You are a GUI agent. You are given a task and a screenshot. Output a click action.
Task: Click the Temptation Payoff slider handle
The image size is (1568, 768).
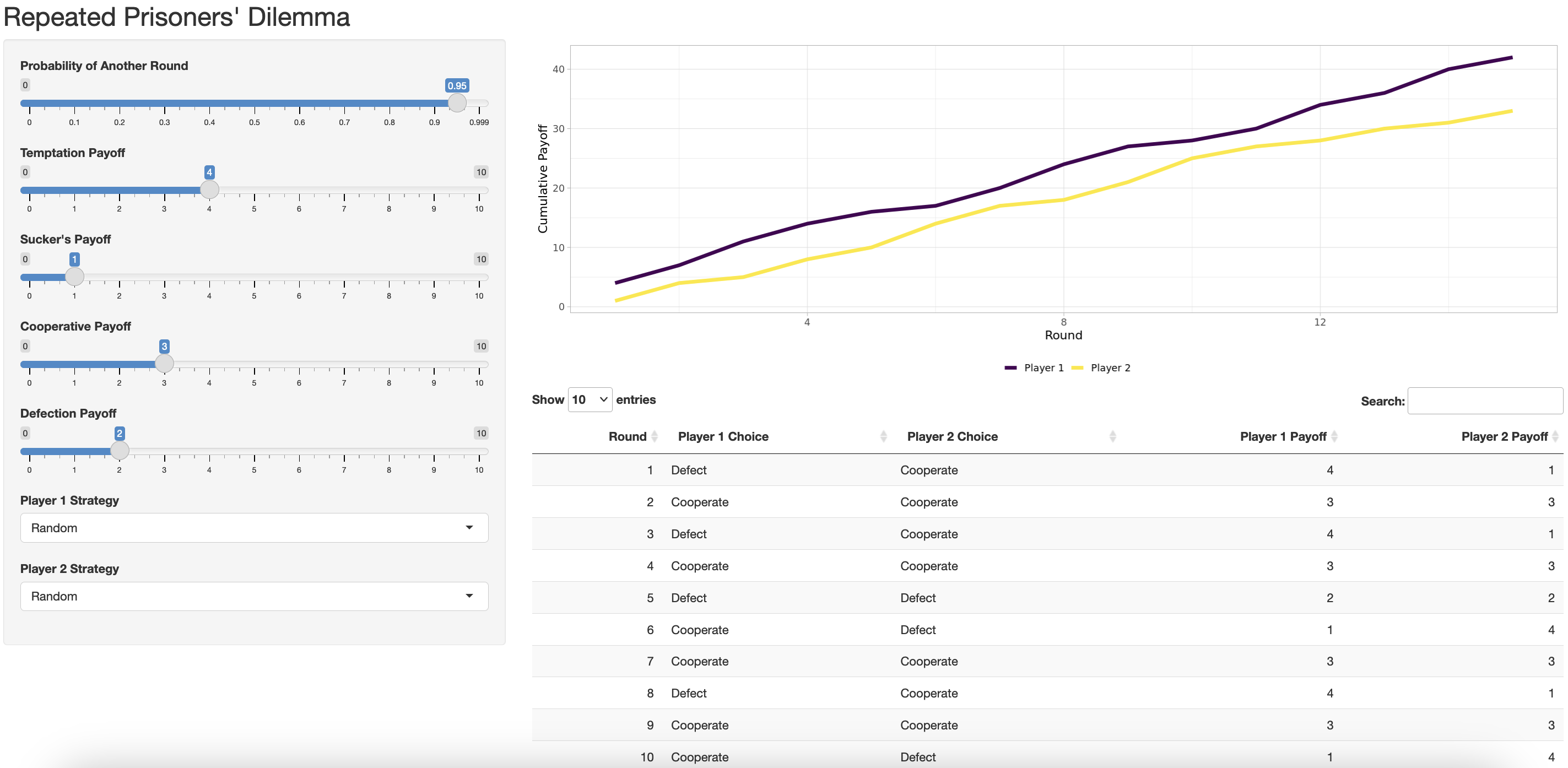tap(209, 190)
